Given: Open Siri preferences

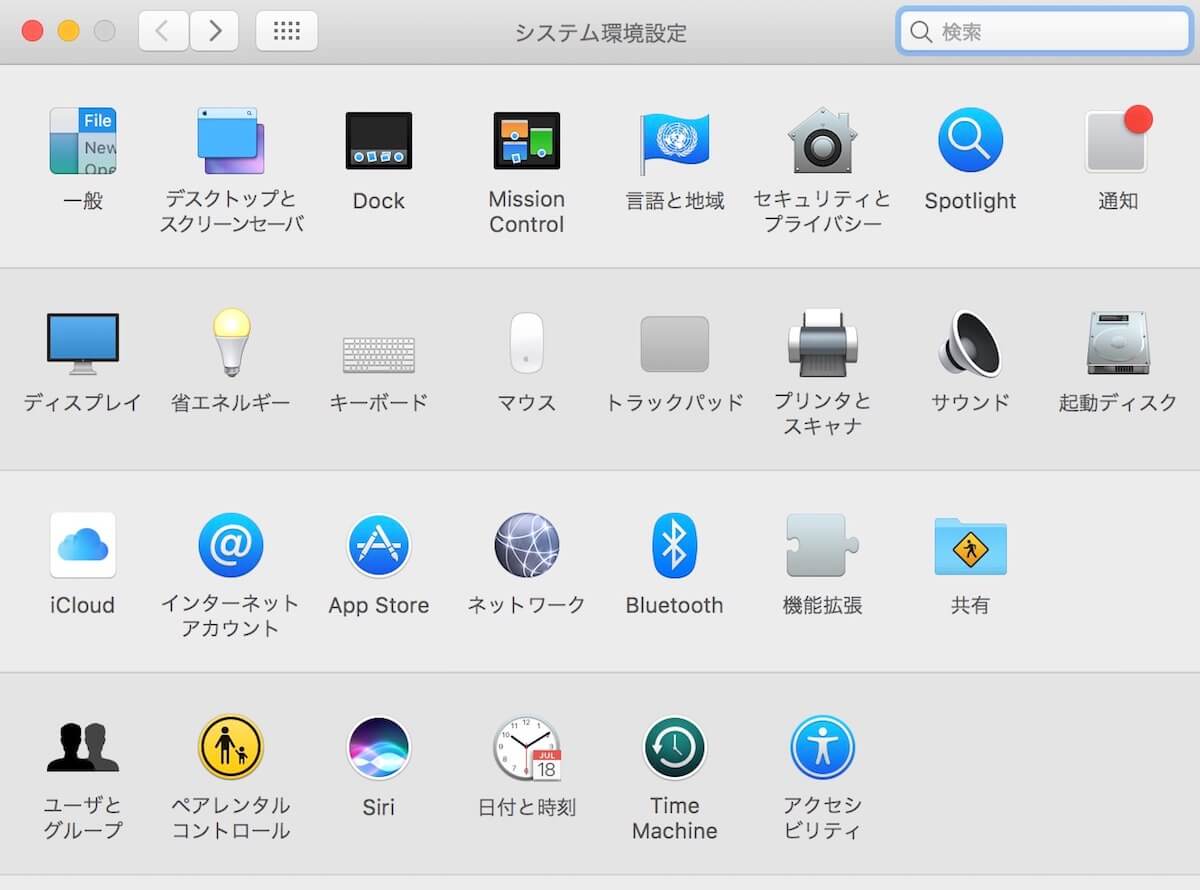Looking at the screenshot, I should (x=379, y=747).
